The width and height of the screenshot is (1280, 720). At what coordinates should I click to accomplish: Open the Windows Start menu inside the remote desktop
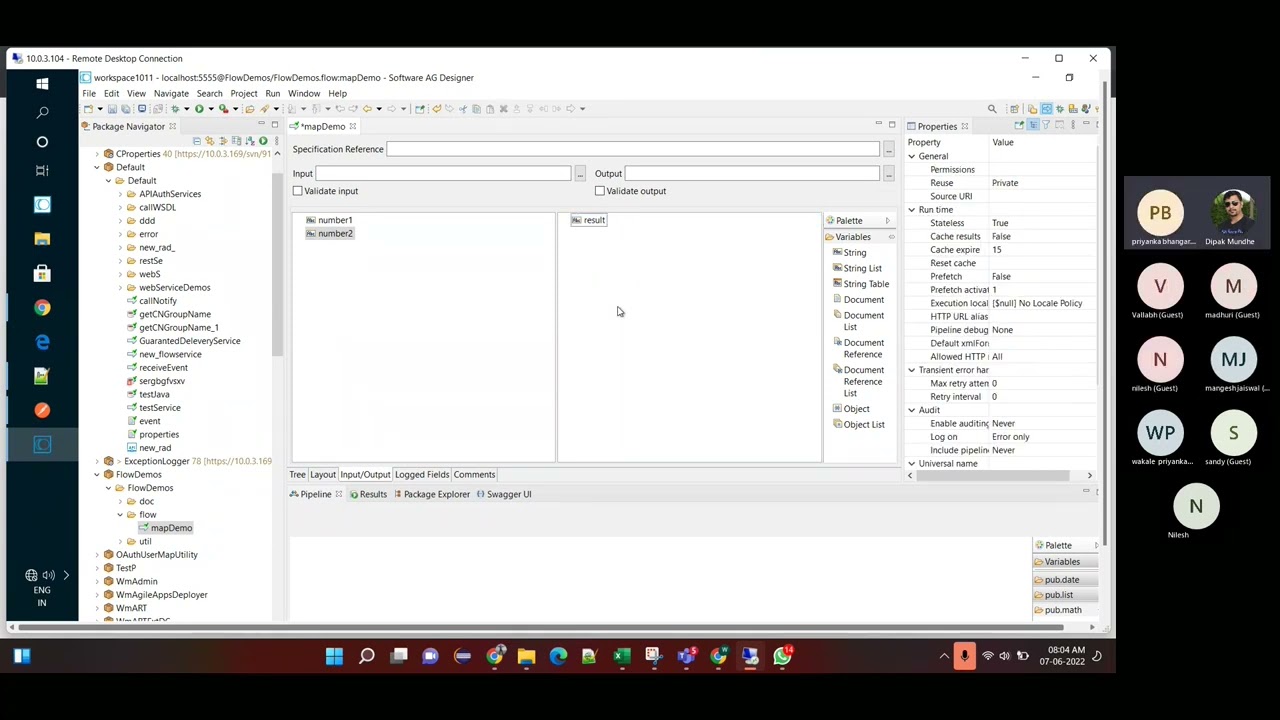[x=42, y=84]
